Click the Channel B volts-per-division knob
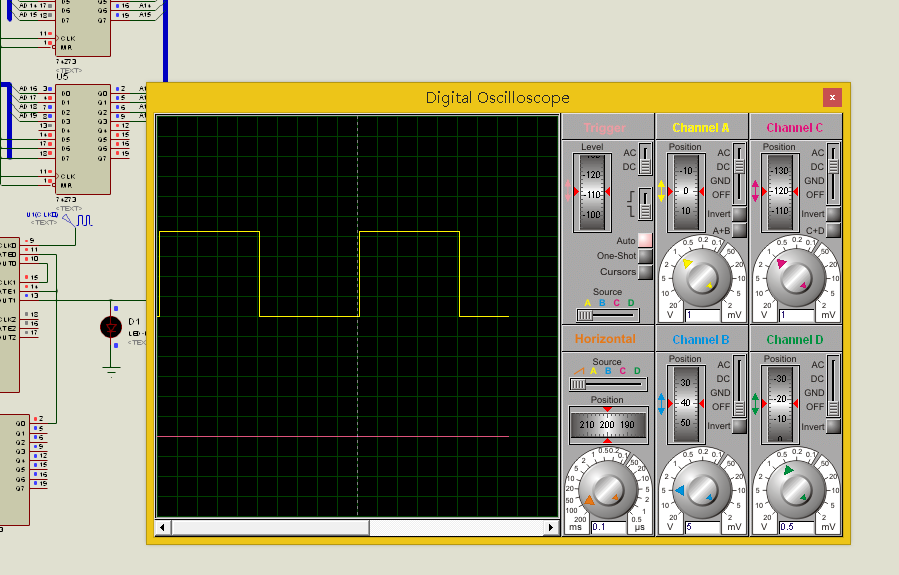 (701, 491)
